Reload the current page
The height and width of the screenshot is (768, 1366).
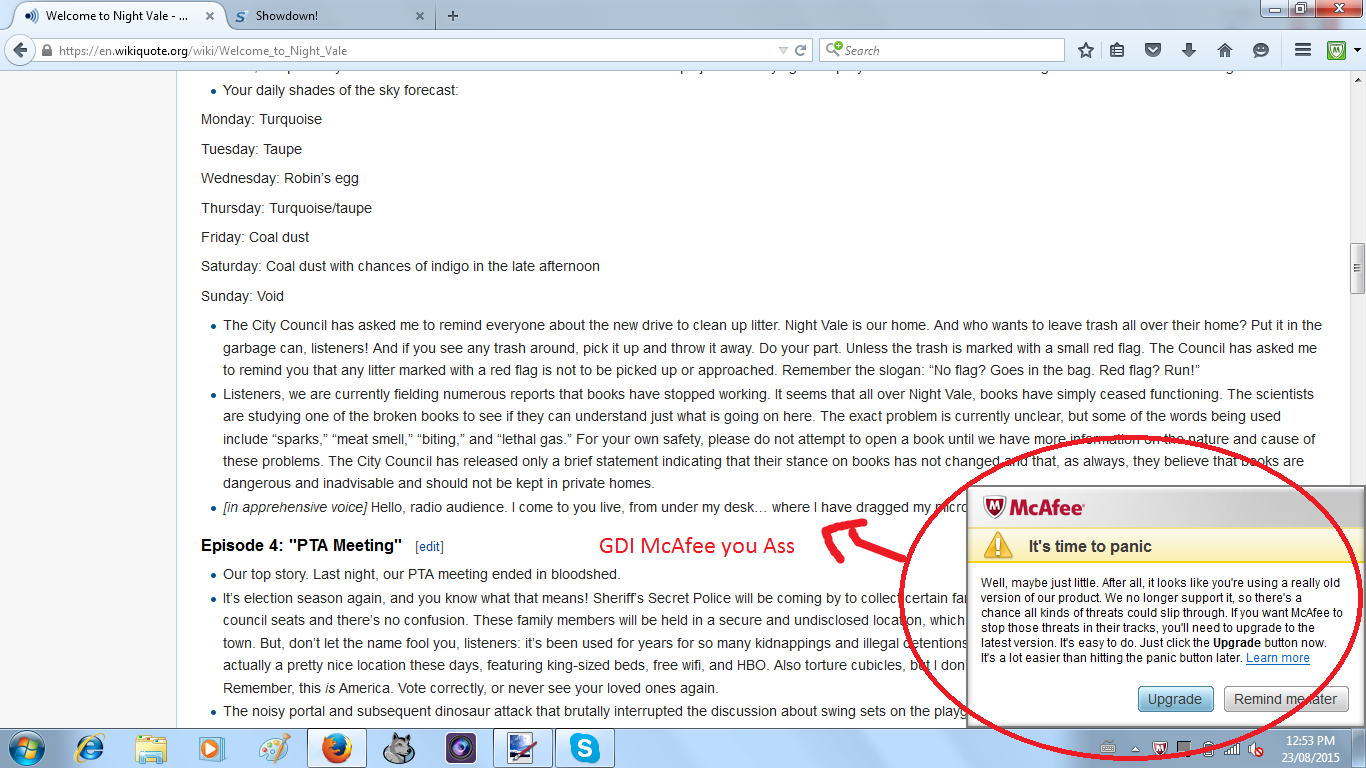coord(801,50)
